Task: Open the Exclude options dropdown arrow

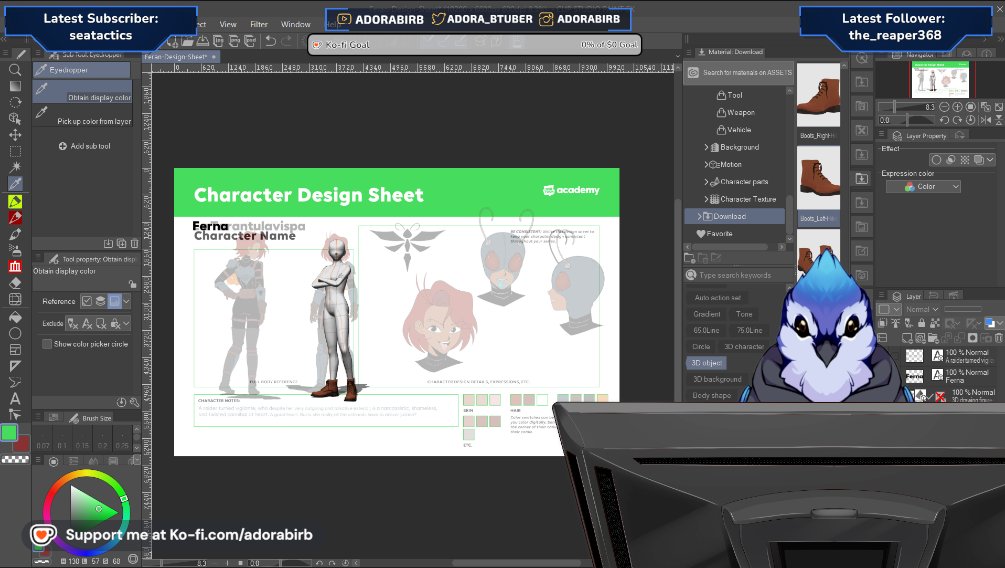Action: [127, 324]
